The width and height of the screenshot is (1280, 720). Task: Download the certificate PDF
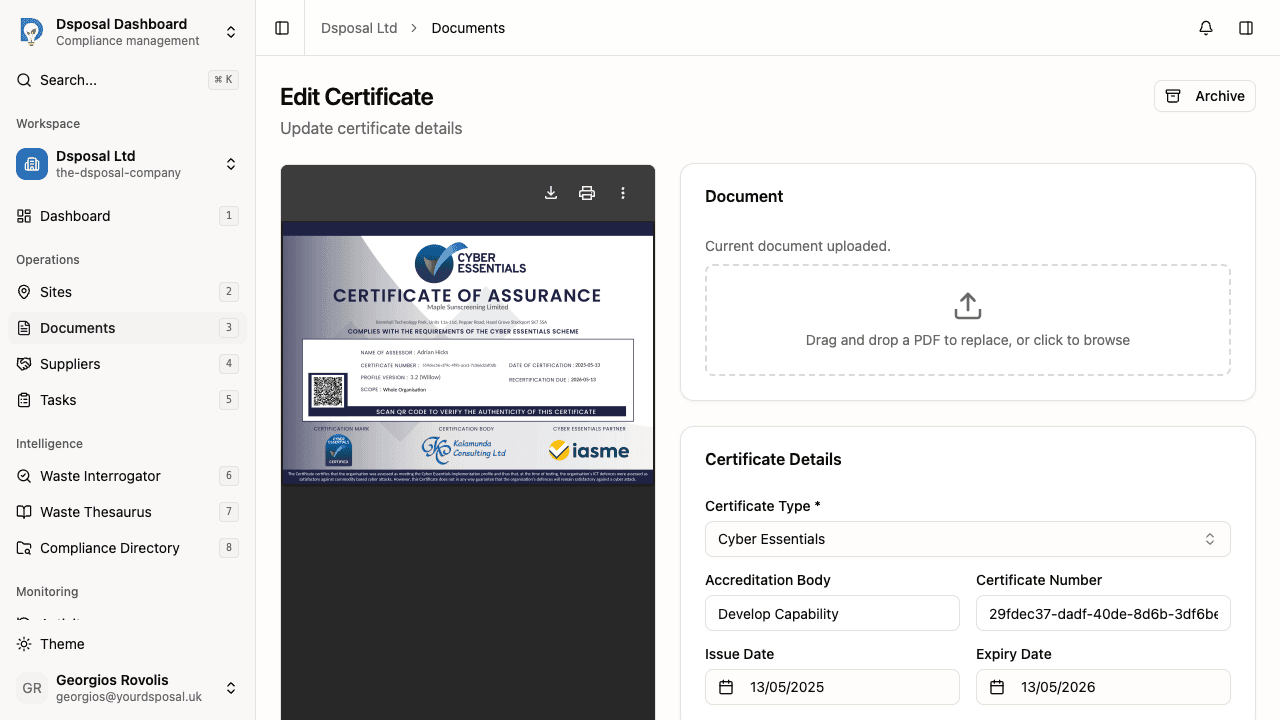(x=550, y=192)
